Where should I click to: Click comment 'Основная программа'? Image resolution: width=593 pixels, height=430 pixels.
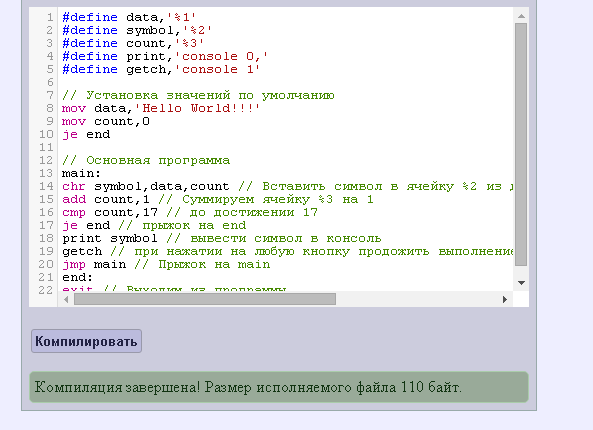click(x=146, y=160)
